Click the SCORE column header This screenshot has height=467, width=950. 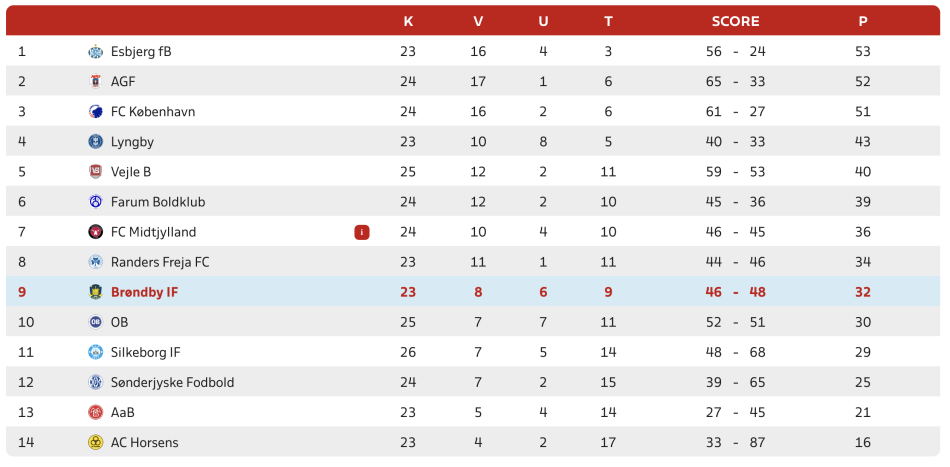click(736, 21)
